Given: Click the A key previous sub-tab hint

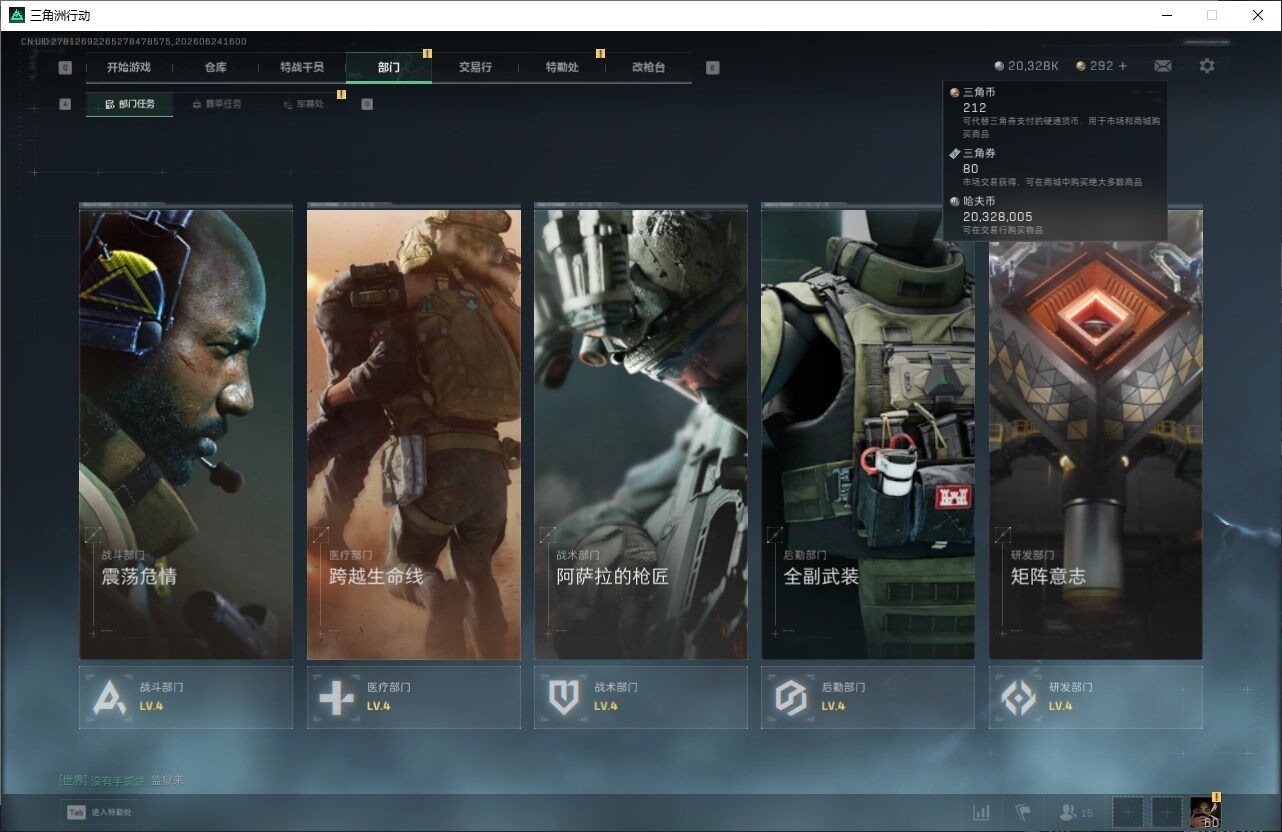Looking at the screenshot, I should click(65, 104).
